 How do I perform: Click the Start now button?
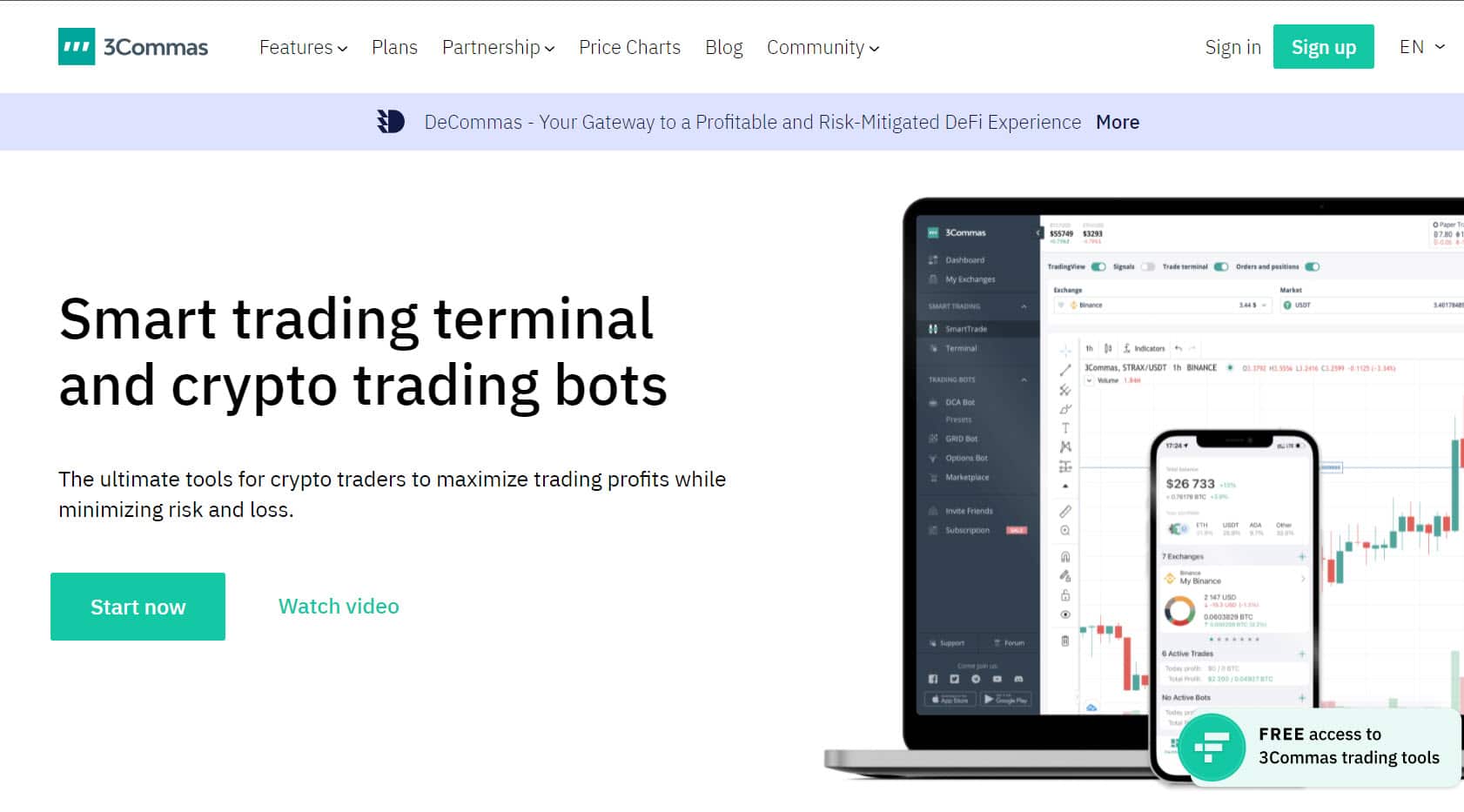click(x=138, y=607)
